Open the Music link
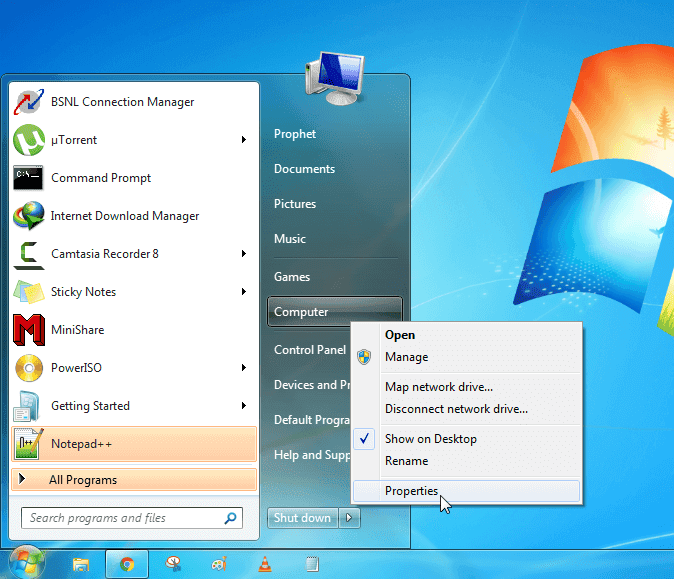 coord(290,239)
